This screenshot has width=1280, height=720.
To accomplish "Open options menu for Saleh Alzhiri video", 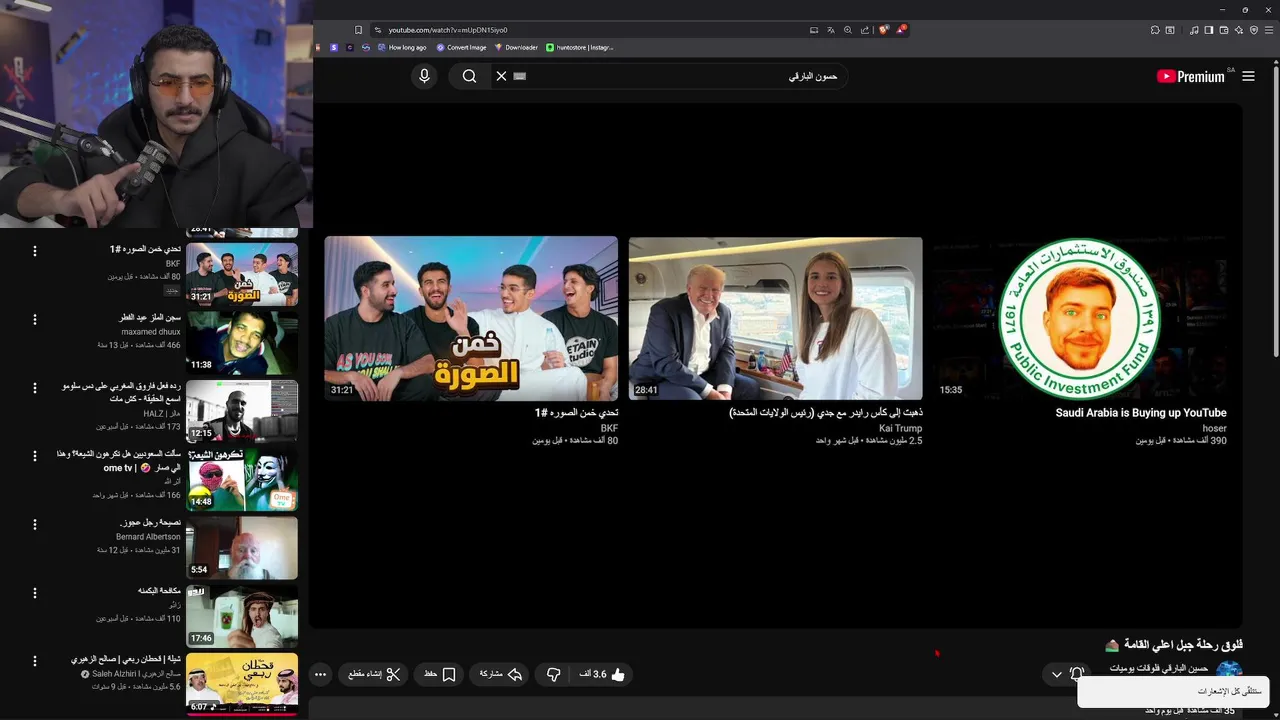I will coord(35,661).
